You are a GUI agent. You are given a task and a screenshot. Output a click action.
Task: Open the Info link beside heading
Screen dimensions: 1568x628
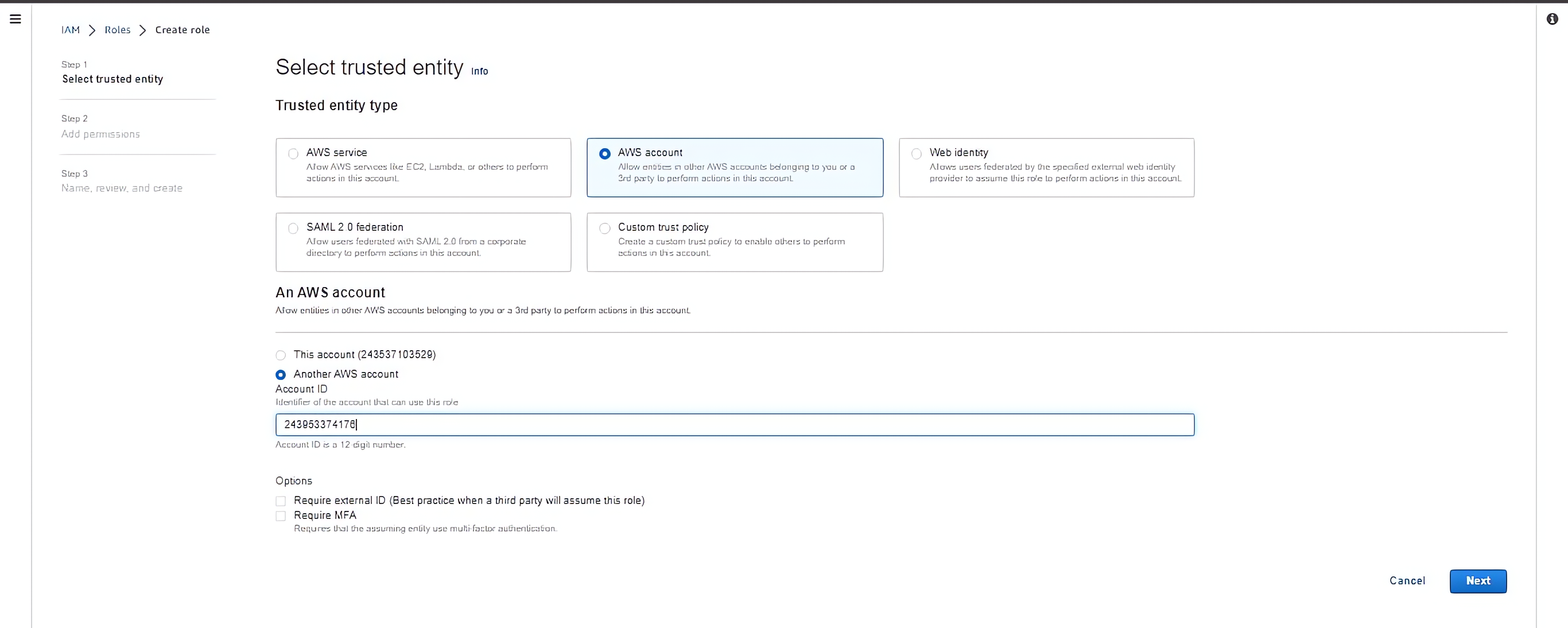coord(479,71)
